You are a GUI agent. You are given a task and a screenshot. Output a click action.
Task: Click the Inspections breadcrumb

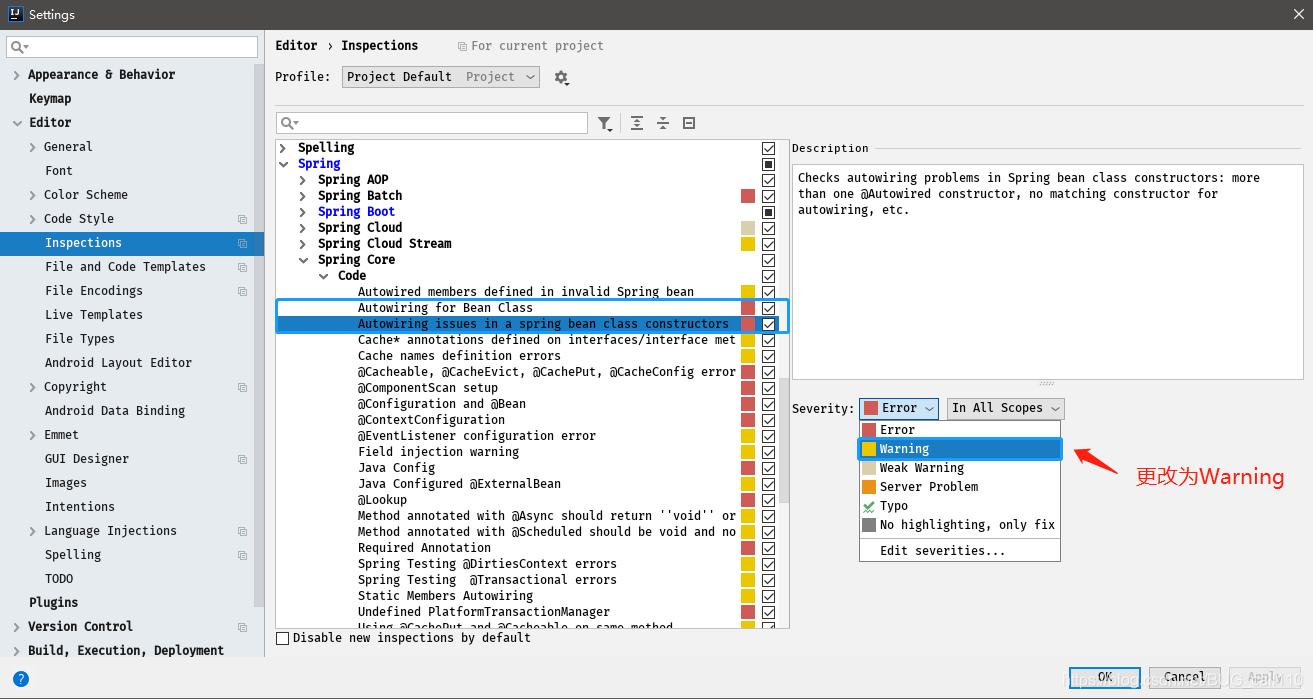[x=379, y=45]
